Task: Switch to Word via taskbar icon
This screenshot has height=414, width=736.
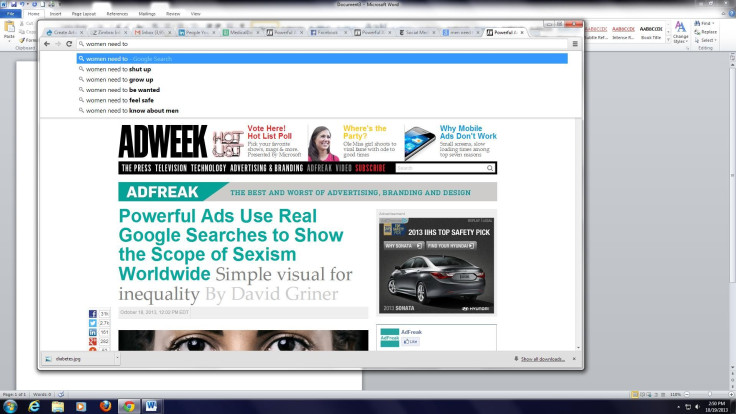Action: [151, 406]
